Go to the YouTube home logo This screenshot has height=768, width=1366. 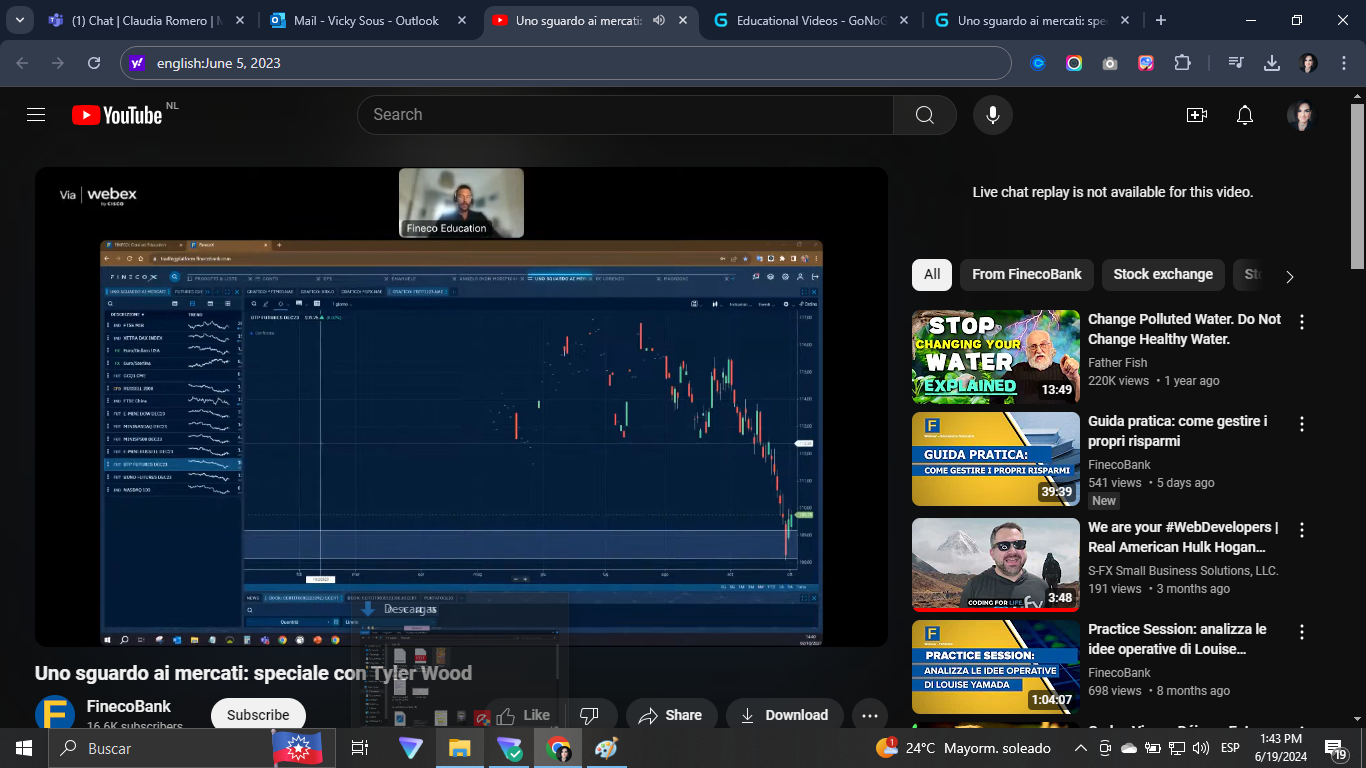point(117,115)
